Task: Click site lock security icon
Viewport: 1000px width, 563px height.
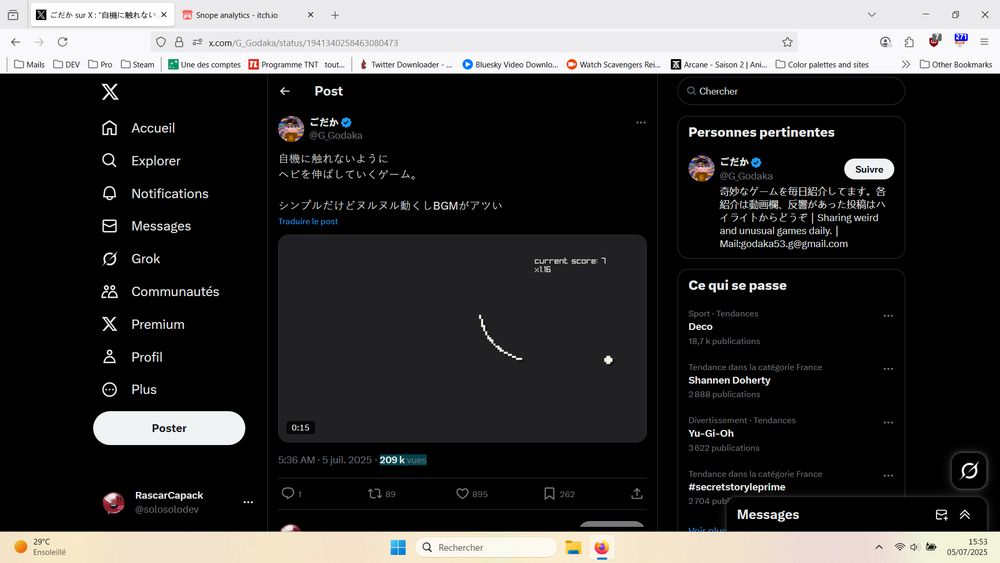Action: tap(179, 42)
